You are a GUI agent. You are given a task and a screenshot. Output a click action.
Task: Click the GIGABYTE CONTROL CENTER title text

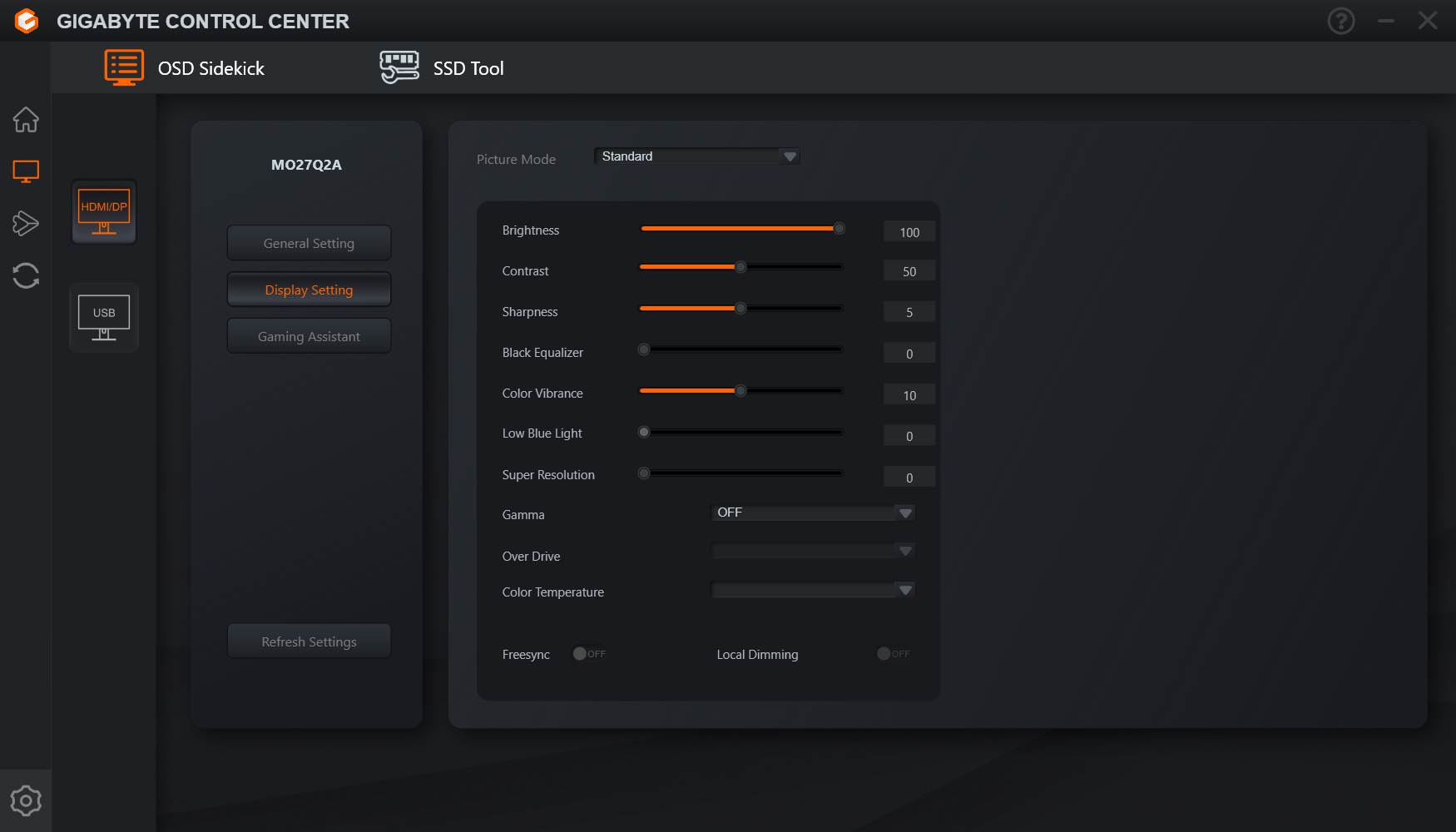203,21
